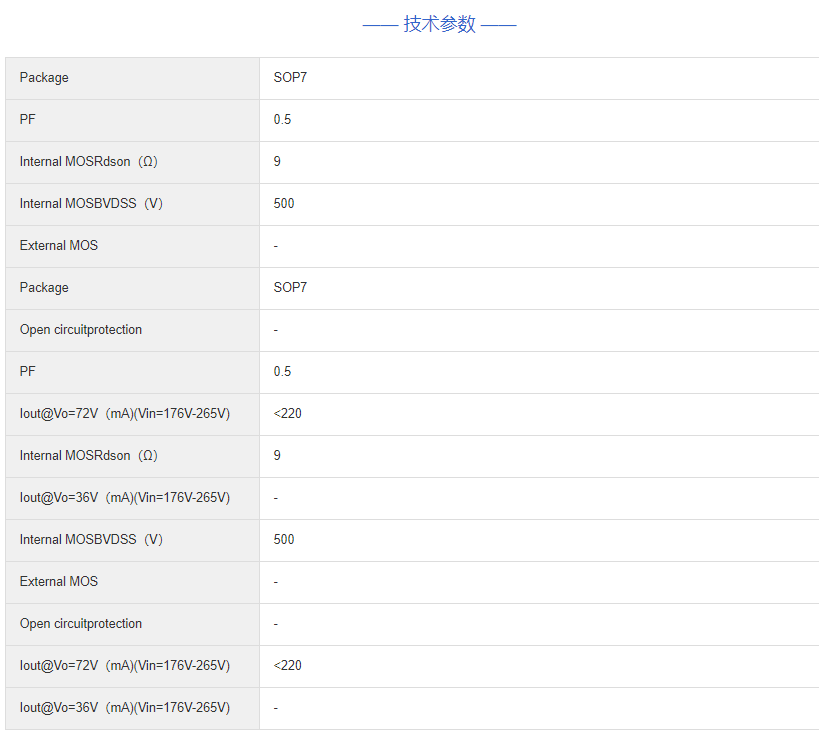819x734 pixels.
Task: Click the first Internal MOSBVDSS (V) label
Action: click(91, 204)
